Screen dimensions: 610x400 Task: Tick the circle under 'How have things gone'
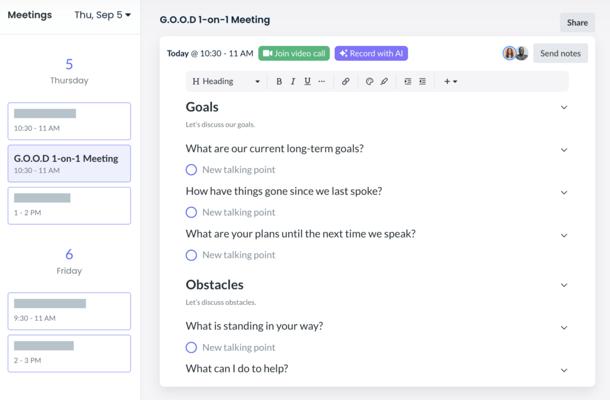coord(191,212)
